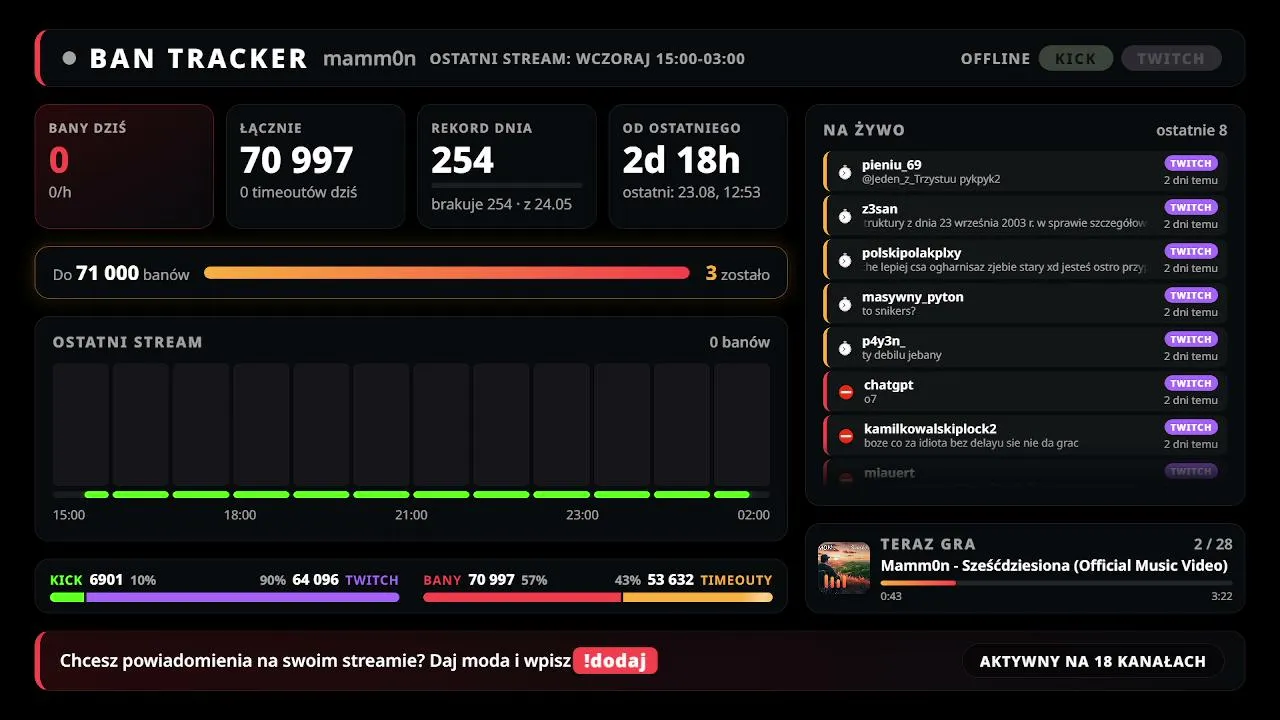Toggle the TWITCH platform pill in header
1280x720 pixels.
coord(1171,58)
